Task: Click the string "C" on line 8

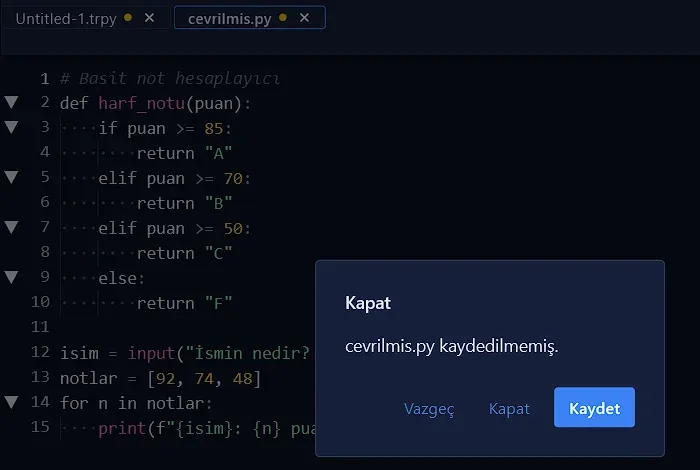Action: [218, 254]
